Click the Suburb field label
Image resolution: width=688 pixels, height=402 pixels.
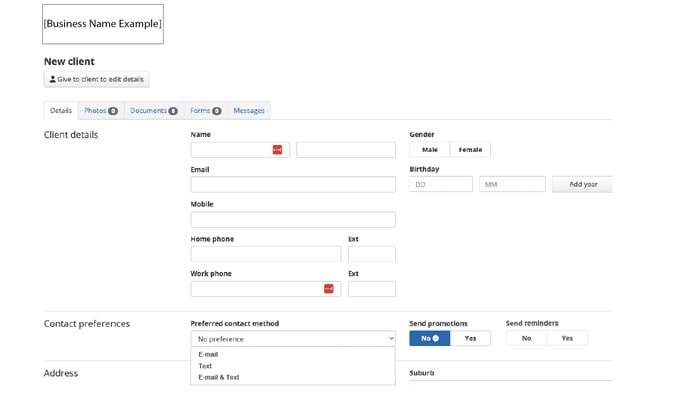click(422, 373)
